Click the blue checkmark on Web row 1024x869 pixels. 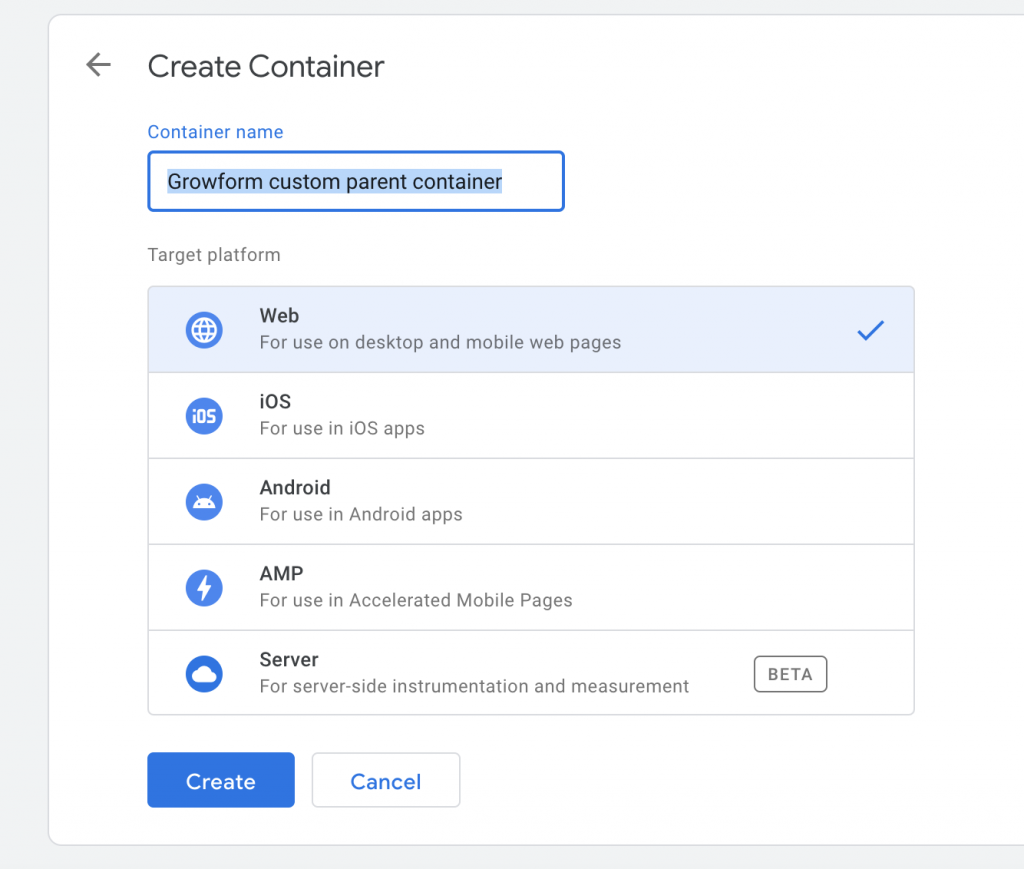pos(871,330)
